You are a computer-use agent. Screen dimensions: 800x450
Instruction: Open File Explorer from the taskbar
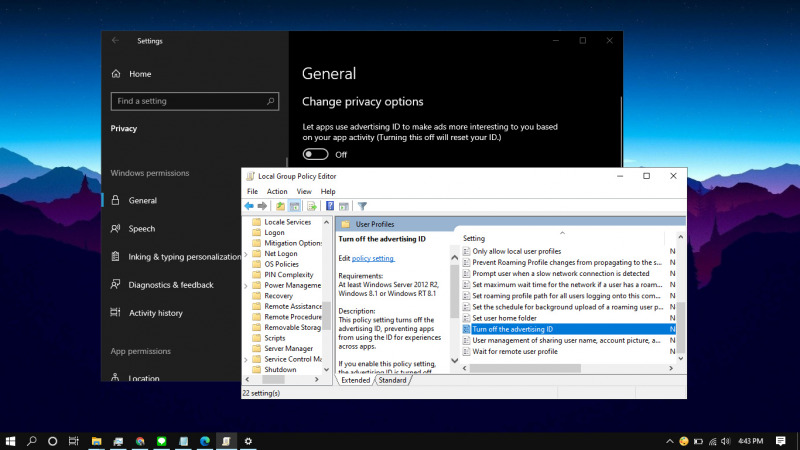pyautogui.click(x=96, y=441)
